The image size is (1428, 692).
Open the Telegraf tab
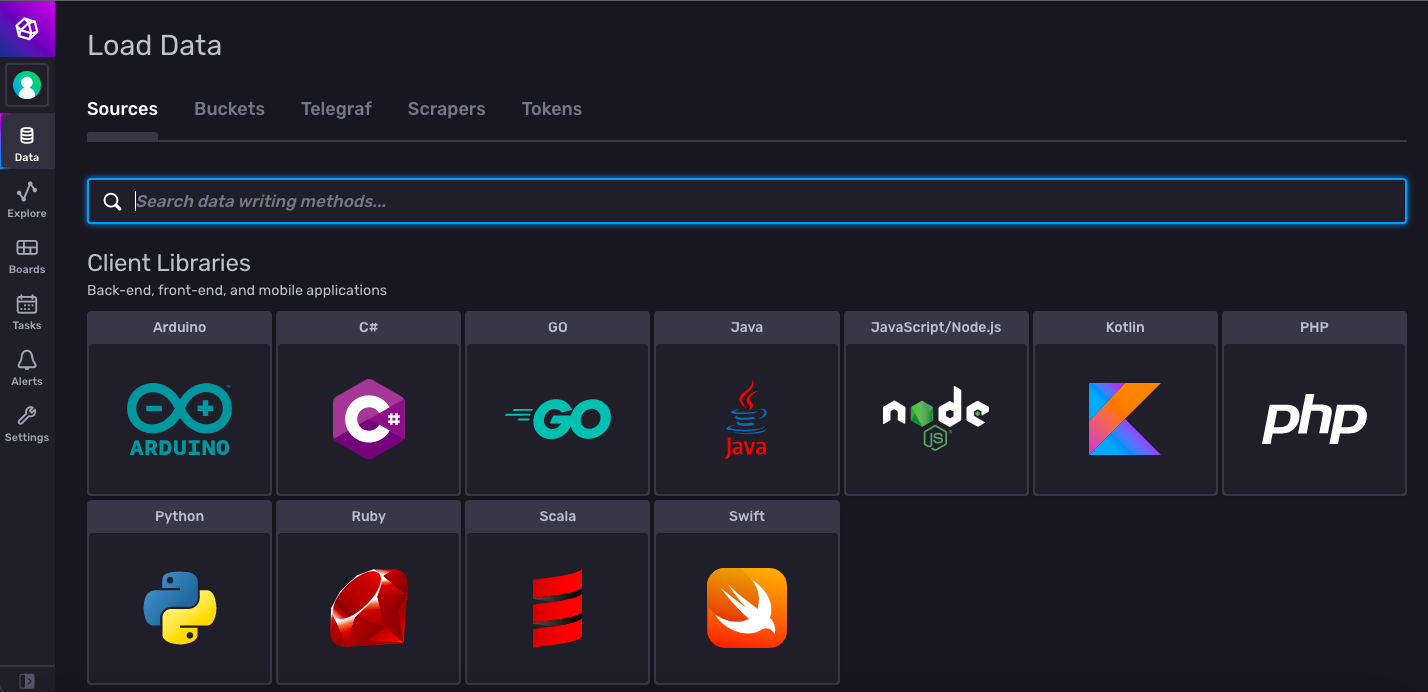pos(336,108)
